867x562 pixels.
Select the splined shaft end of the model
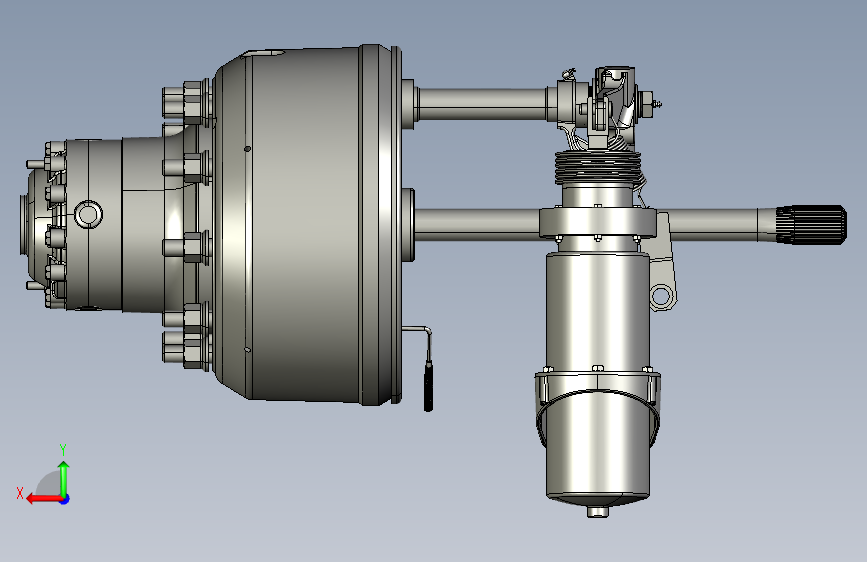(x=811, y=224)
